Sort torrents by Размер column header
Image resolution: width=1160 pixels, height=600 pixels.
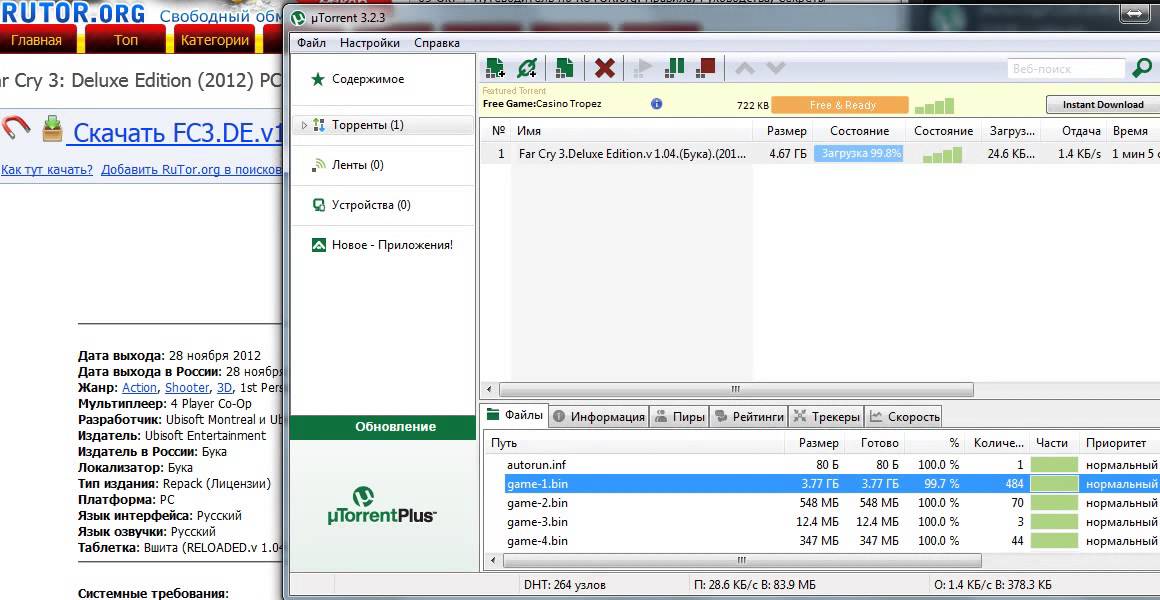click(x=783, y=131)
